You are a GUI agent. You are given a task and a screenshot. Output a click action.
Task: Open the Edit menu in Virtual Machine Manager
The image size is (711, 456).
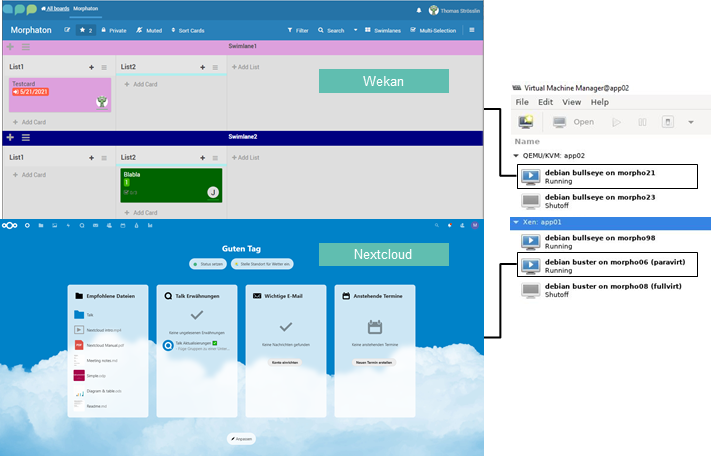point(545,102)
